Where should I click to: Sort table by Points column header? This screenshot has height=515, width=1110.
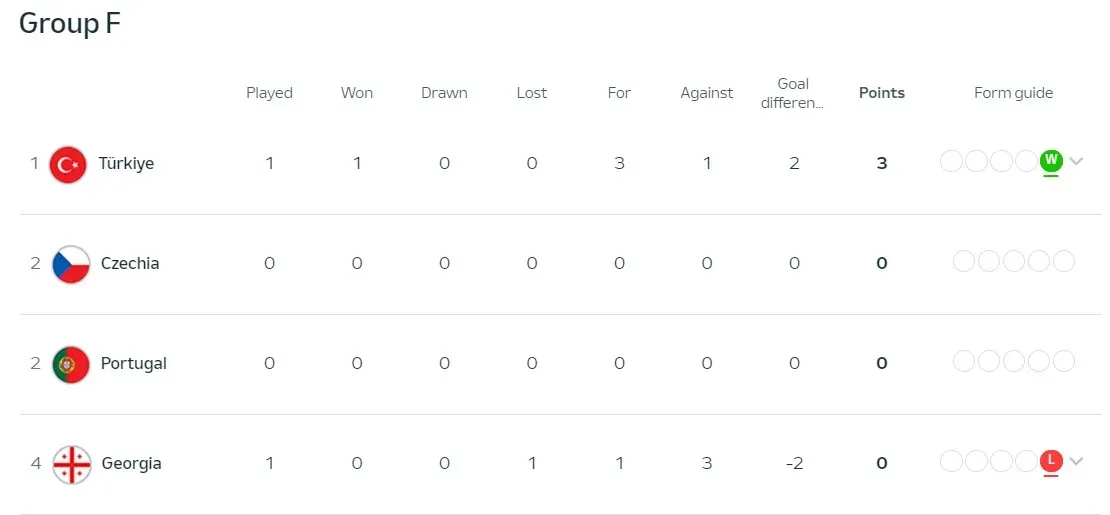click(x=881, y=93)
